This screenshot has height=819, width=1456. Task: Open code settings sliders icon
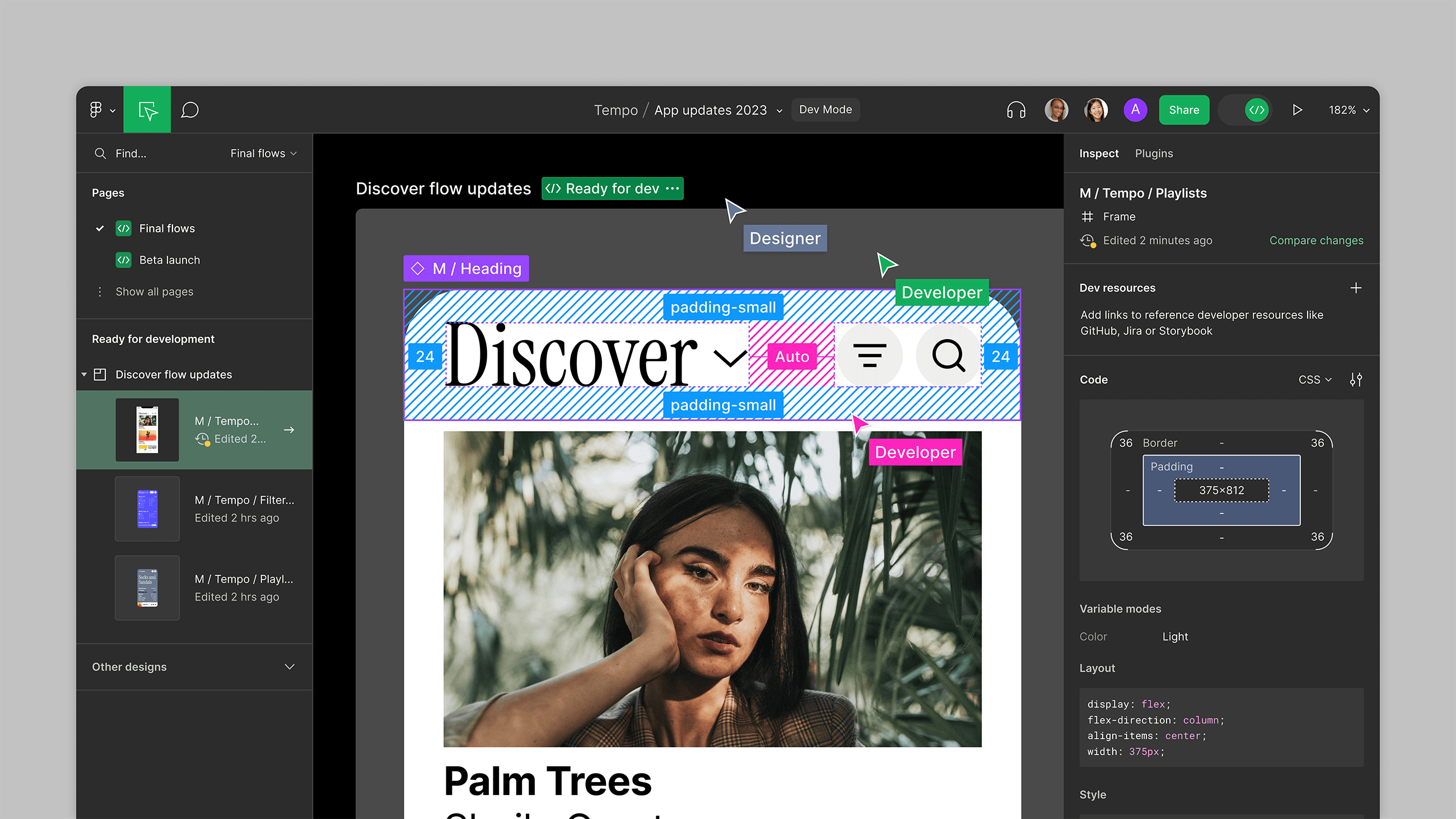point(1355,379)
